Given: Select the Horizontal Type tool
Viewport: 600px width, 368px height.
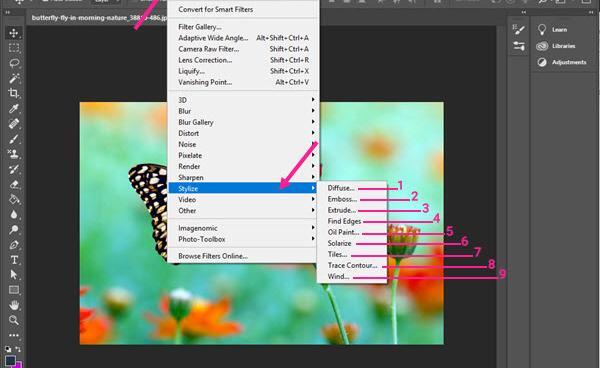Looking at the screenshot, I should (x=14, y=260).
